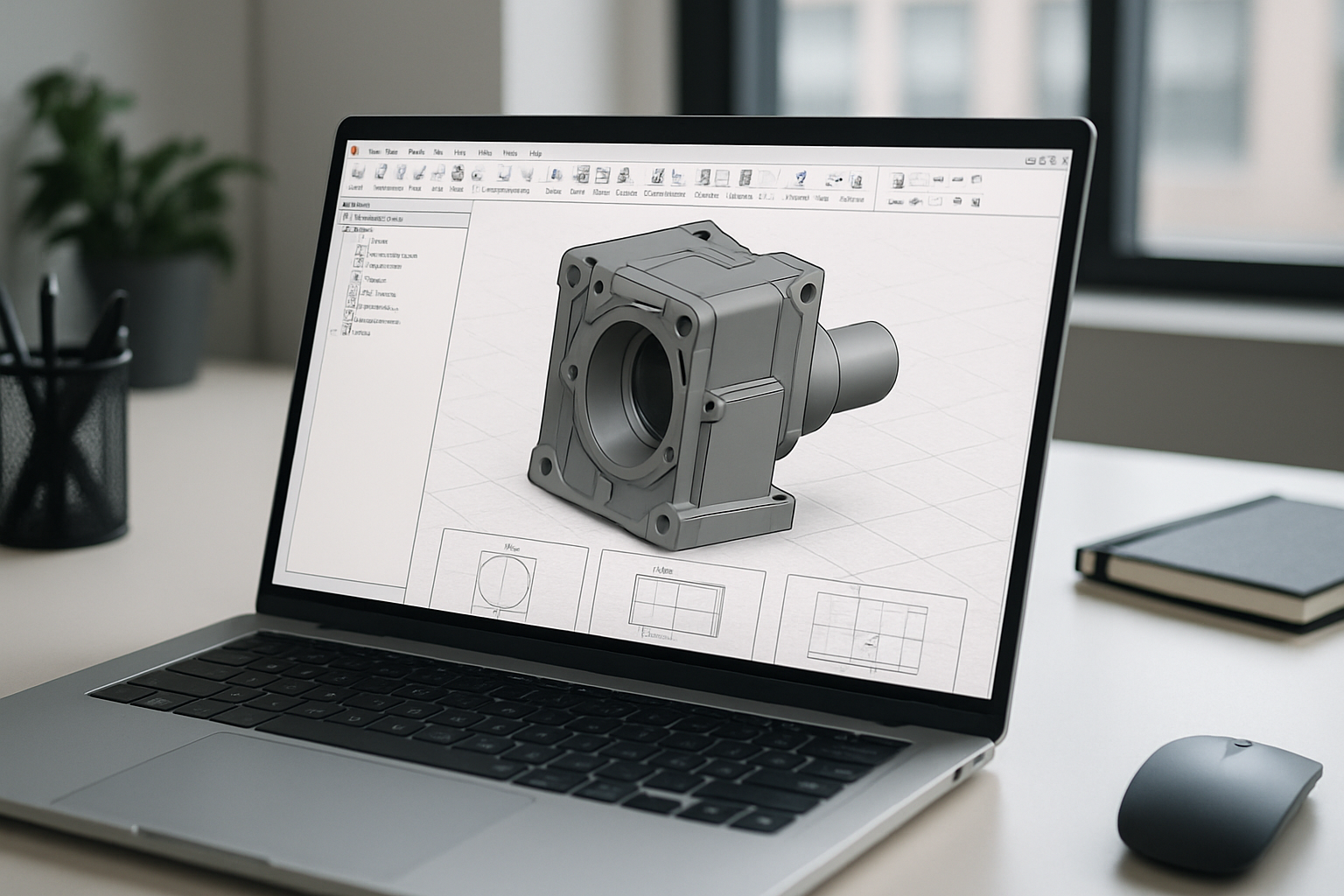Click the orange application logo icon

click(355, 150)
